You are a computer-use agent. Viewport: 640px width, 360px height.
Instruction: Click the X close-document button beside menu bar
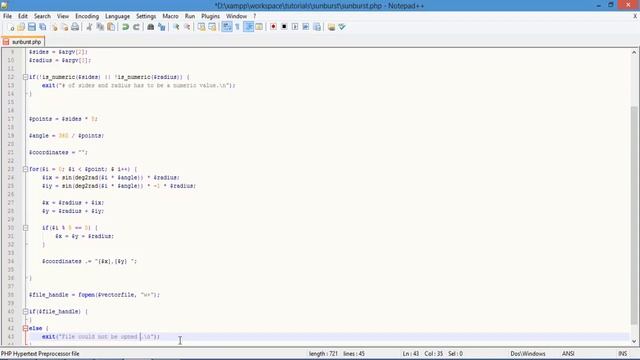pyautogui.click(x=635, y=16)
